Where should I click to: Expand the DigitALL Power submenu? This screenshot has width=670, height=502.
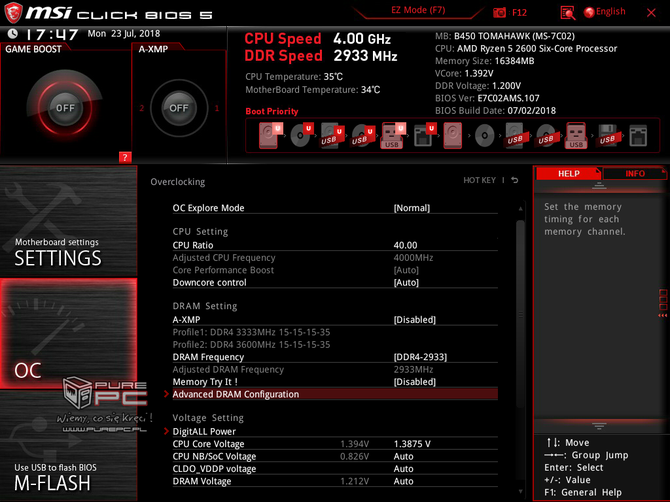point(335,431)
